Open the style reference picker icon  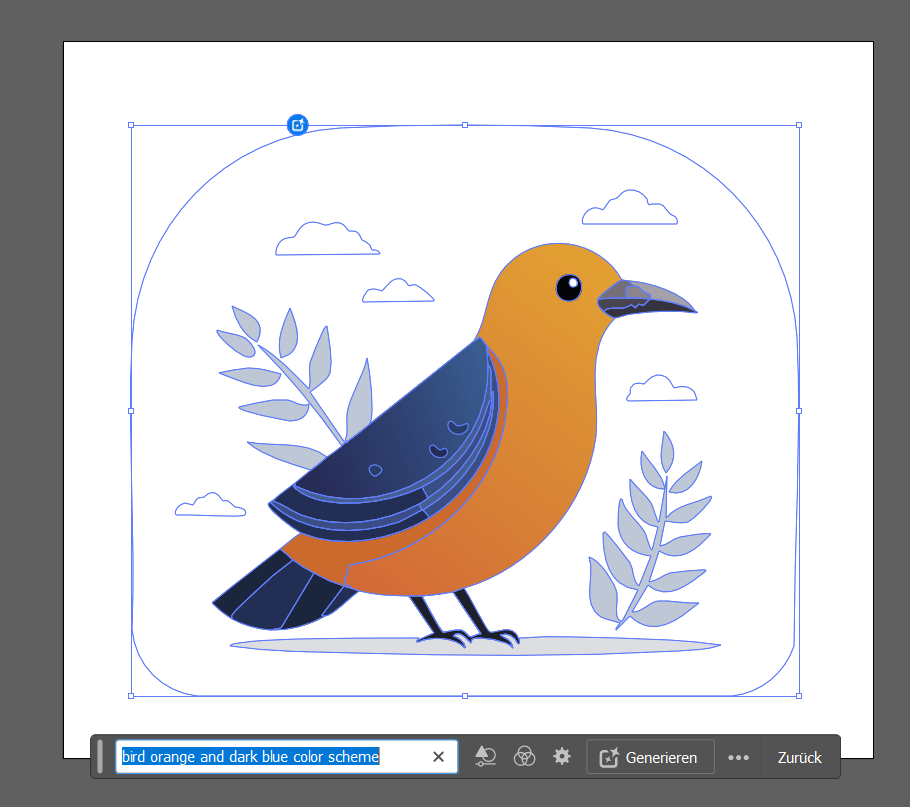(486, 757)
